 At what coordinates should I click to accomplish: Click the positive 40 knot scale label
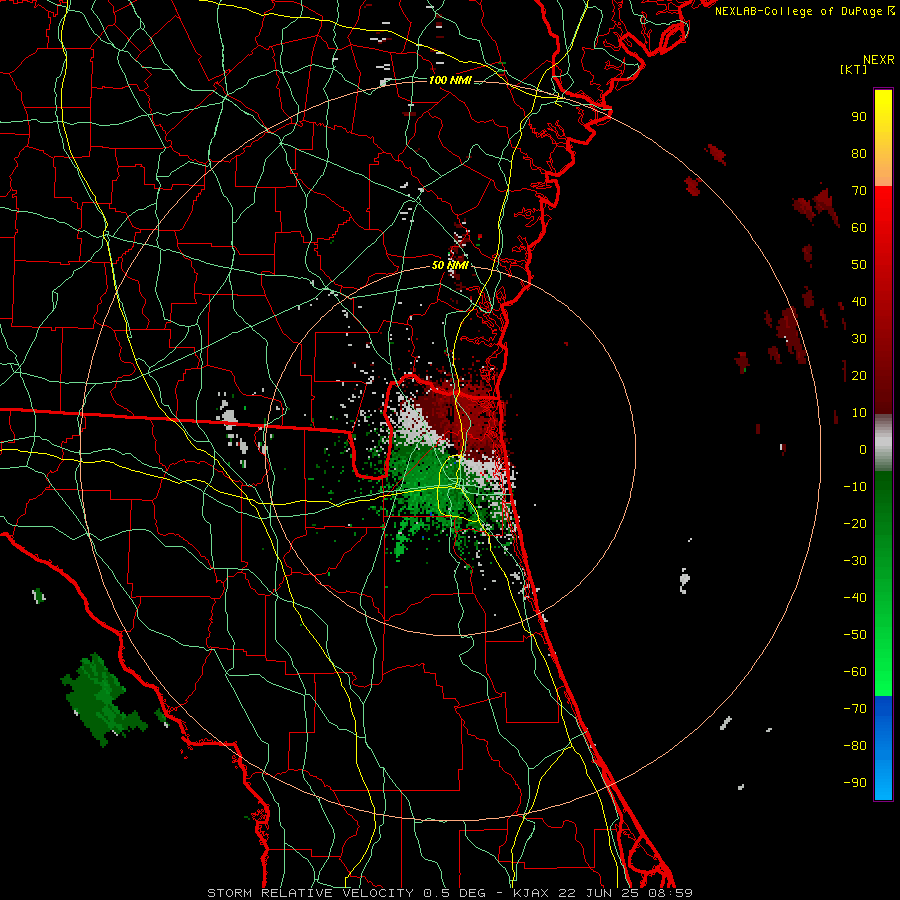click(859, 301)
